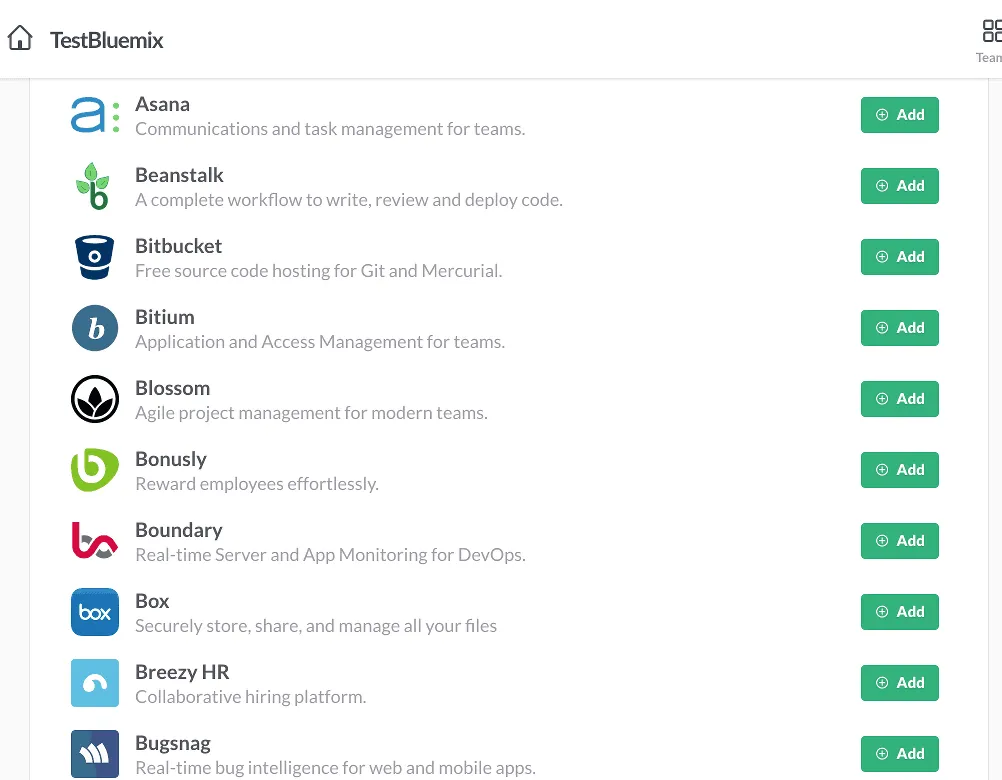Image resolution: width=1002 pixels, height=780 pixels.
Task: Click the Breezy HR blue icon
Action: coord(94,682)
